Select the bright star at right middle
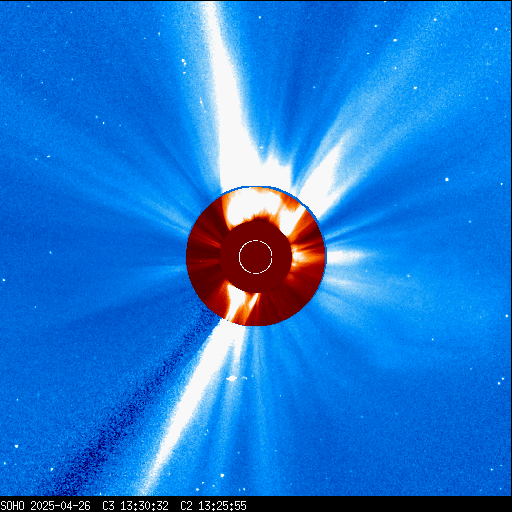 (447, 180)
